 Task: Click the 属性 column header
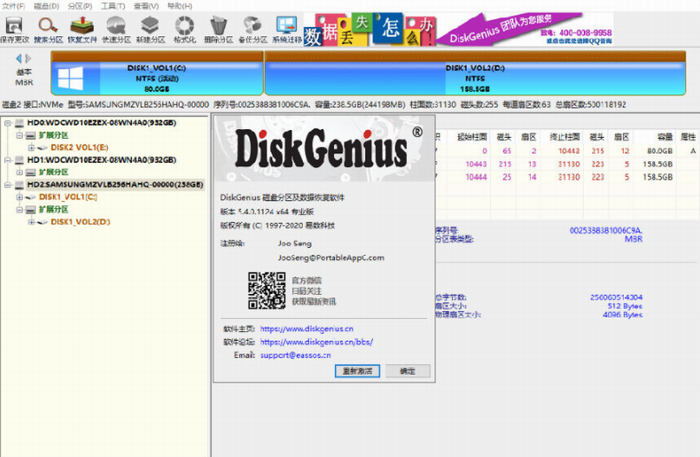click(688, 137)
